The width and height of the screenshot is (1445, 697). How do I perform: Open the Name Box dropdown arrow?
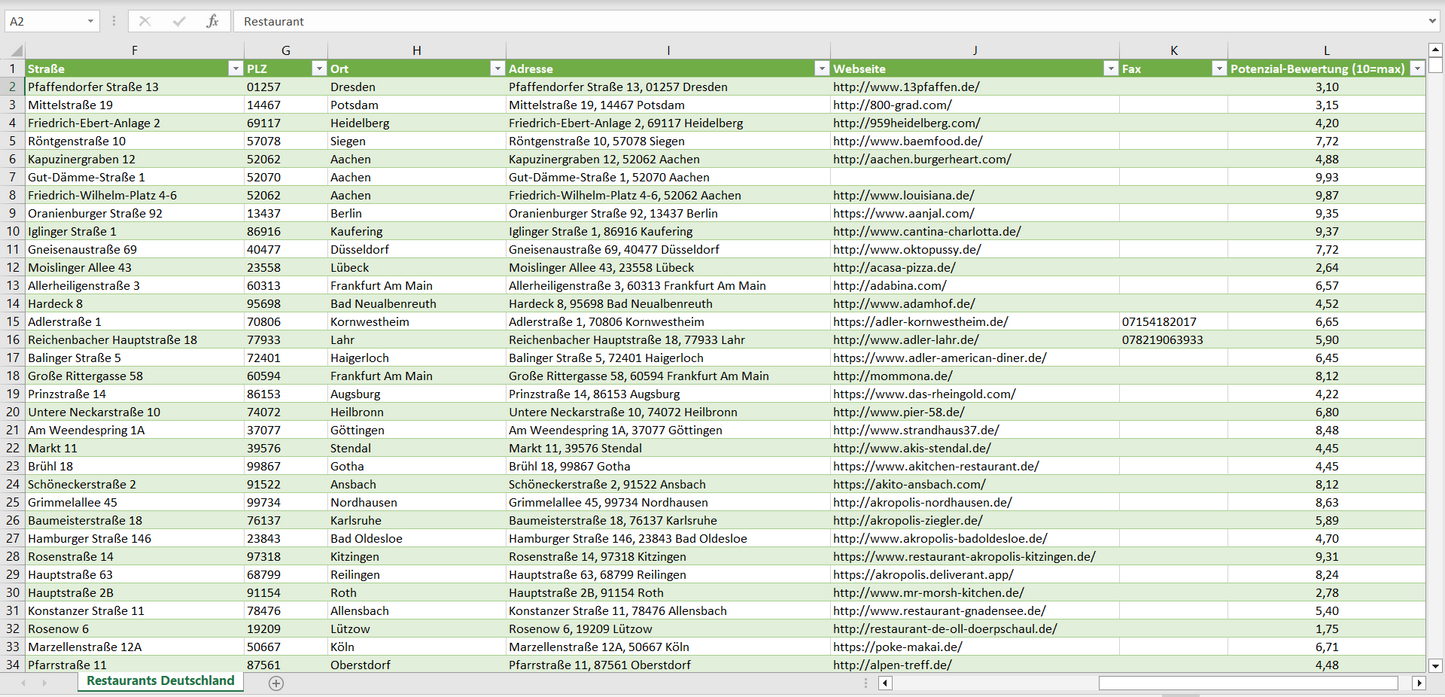[90, 21]
